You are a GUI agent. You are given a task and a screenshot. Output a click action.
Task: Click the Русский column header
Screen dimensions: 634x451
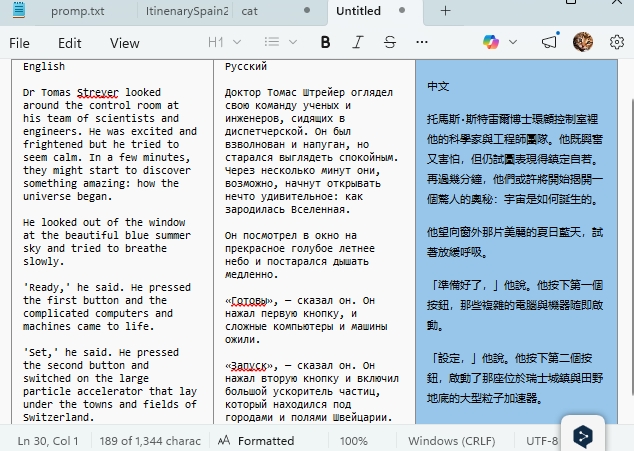point(246,66)
